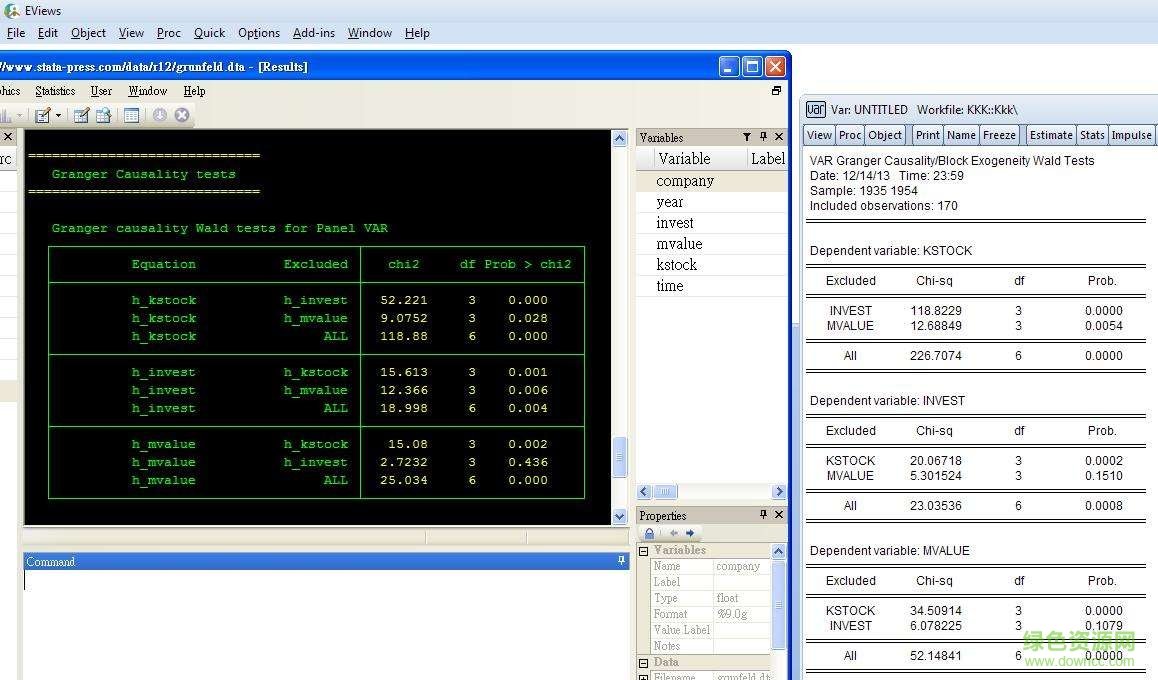Toggle auto-hide pin on the Variables pane
This screenshot has height=680, width=1158.
tap(763, 137)
